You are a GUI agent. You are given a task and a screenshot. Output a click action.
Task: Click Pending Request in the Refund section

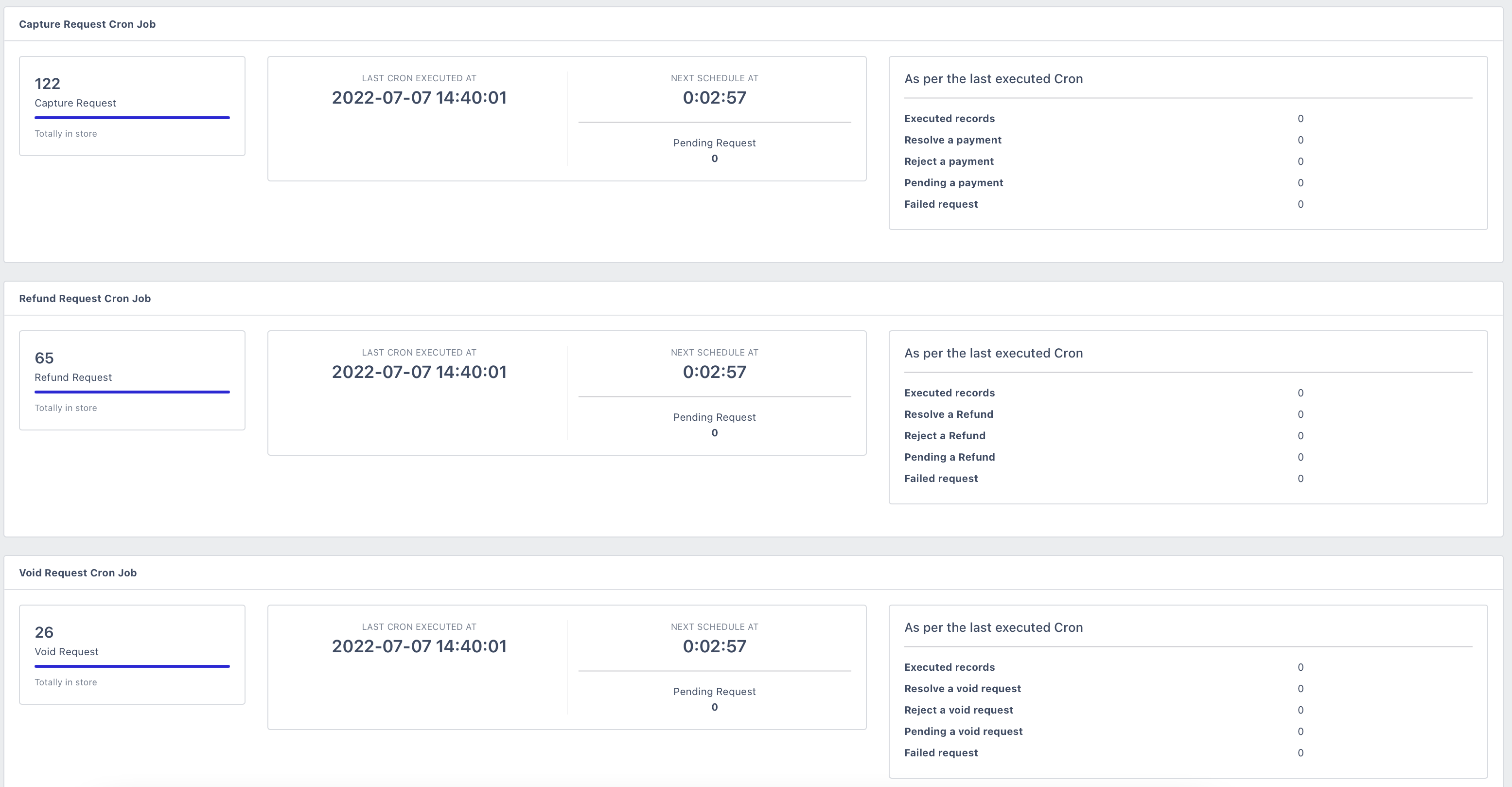[x=714, y=417]
